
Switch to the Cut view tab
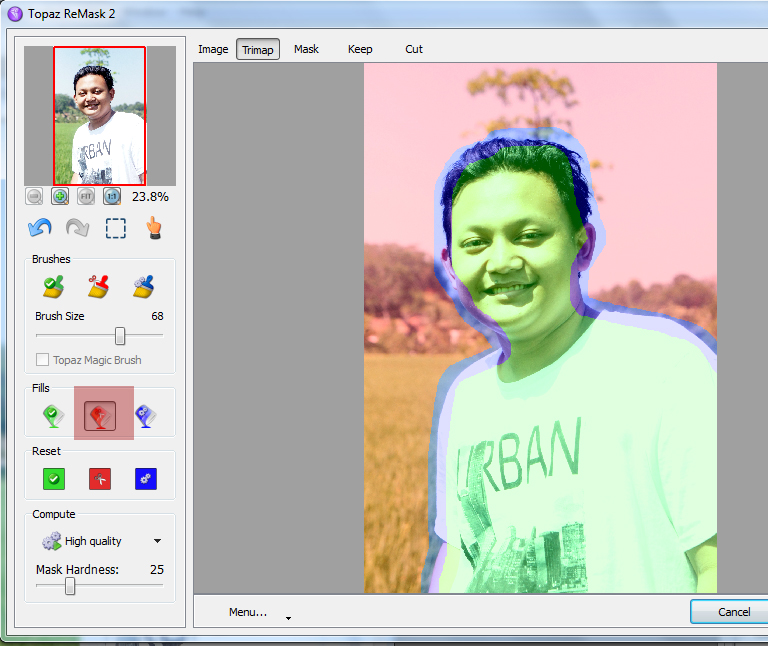click(x=414, y=49)
